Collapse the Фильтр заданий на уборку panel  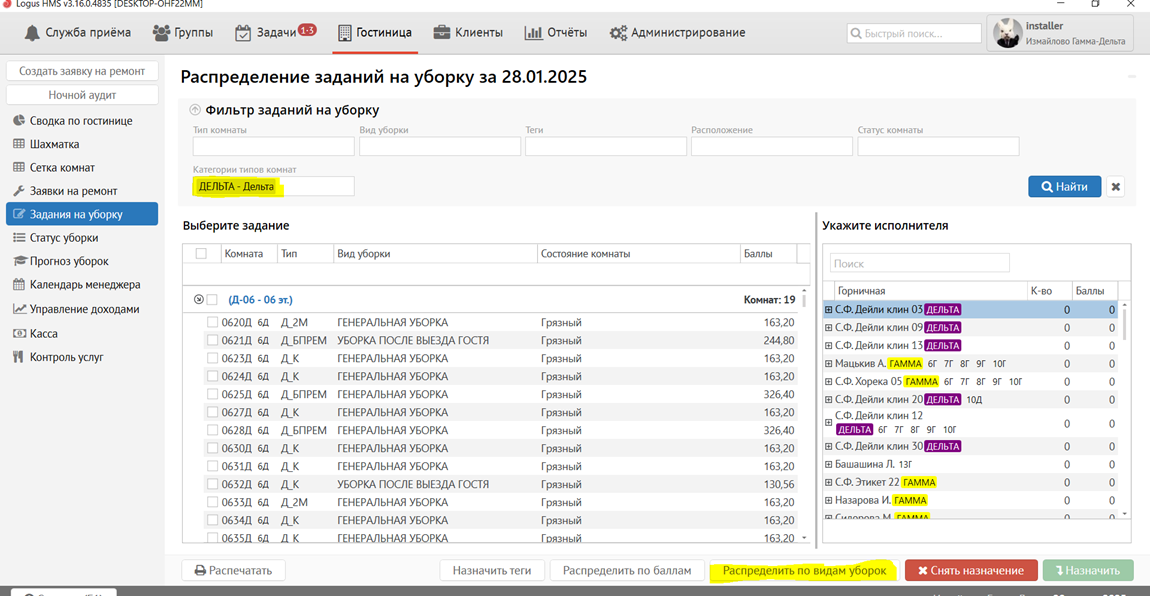[195, 110]
